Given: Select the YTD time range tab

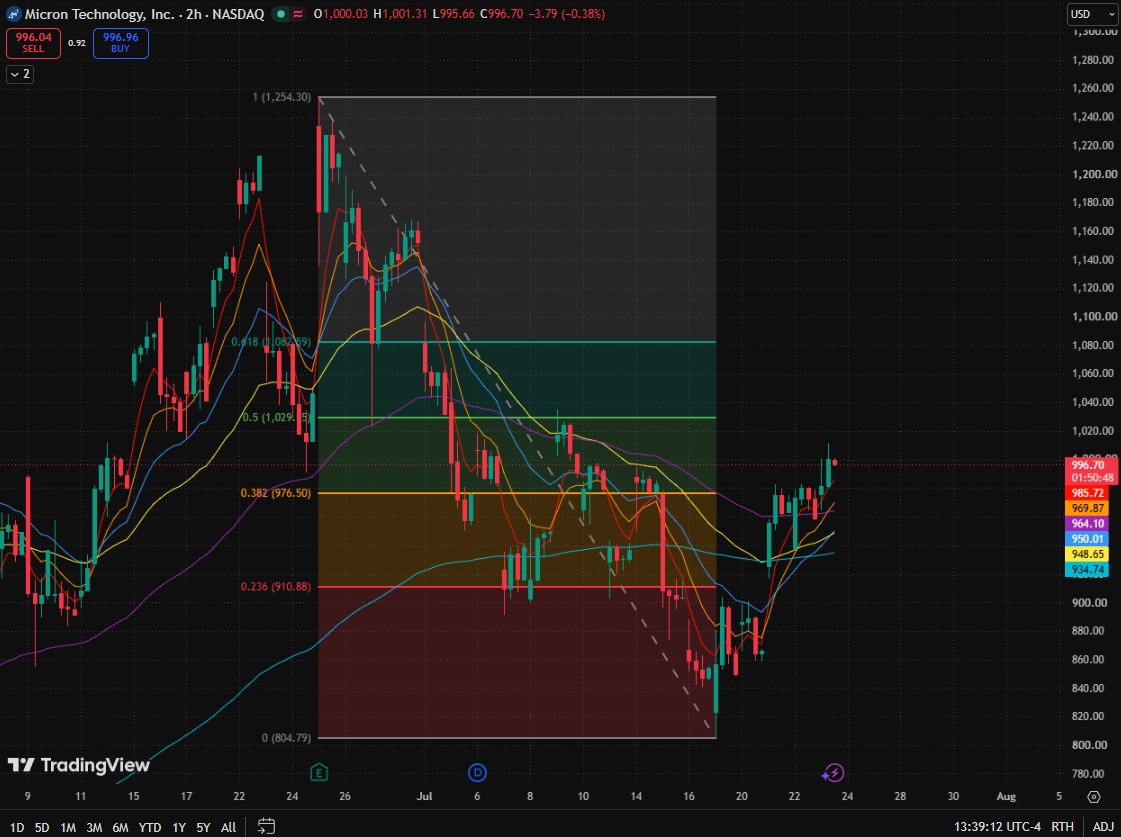Looking at the screenshot, I should [149, 827].
